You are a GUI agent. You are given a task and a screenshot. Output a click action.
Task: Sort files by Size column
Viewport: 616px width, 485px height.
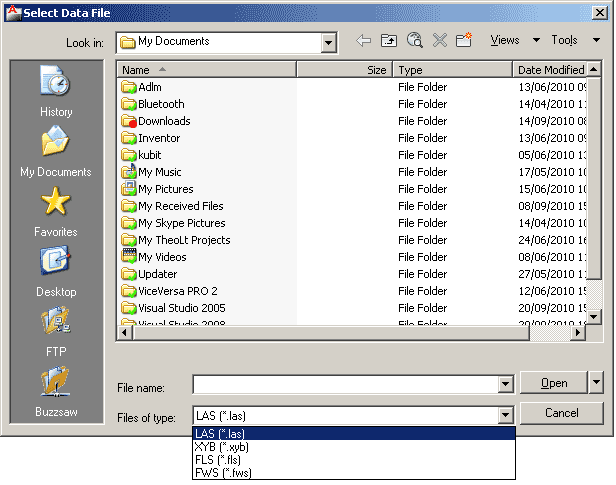tap(345, 70)
